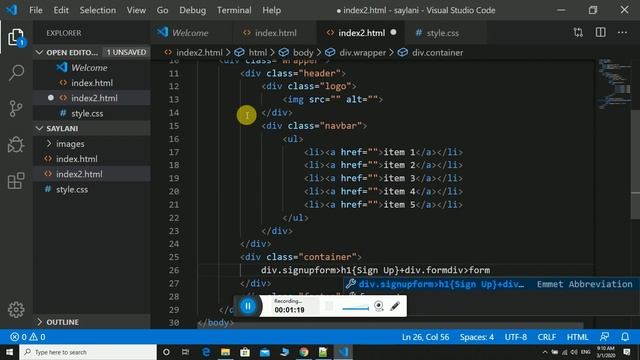This screenshot has width=640, height=360.
Task: Open the Go menu
Action: pos(162,10)
